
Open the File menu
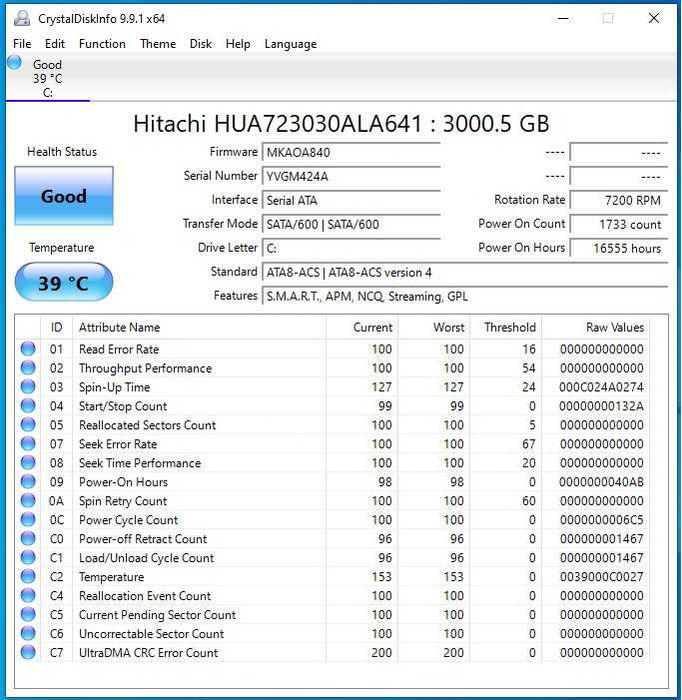click(22, 44)
